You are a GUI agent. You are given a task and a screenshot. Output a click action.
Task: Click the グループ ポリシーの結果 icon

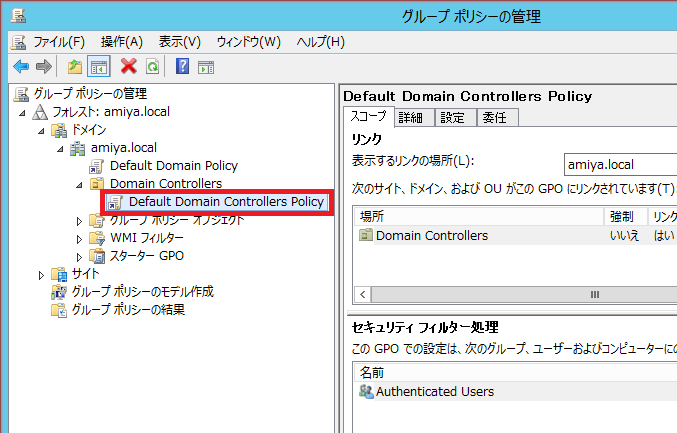pyautogui.click(x=59, y=310)
